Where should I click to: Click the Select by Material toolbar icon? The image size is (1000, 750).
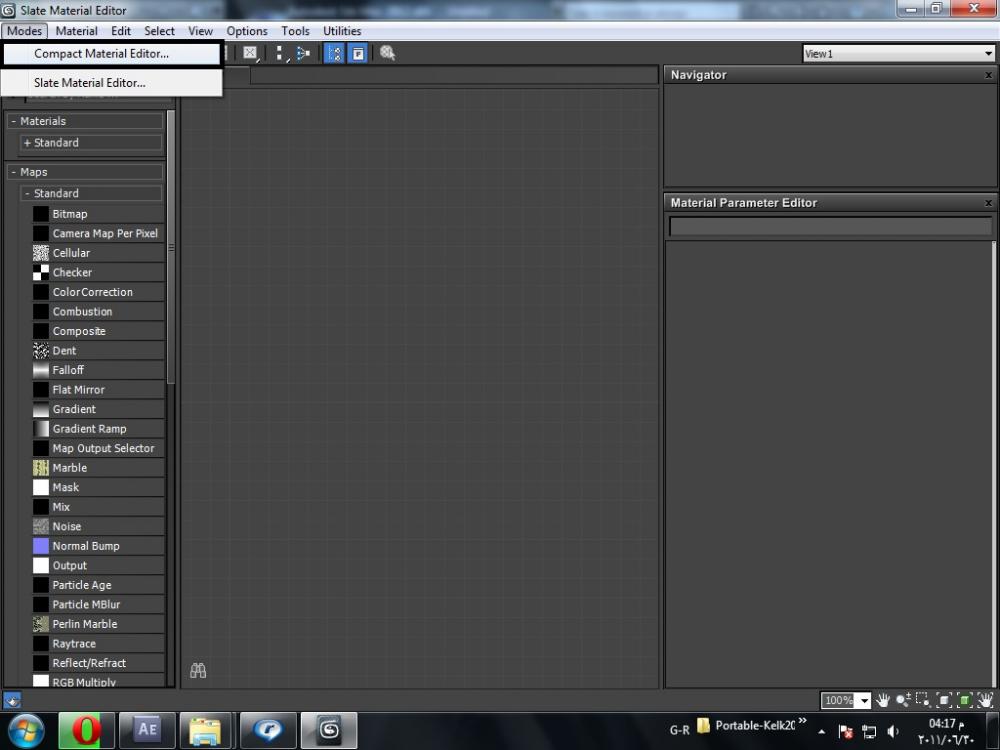387,54
